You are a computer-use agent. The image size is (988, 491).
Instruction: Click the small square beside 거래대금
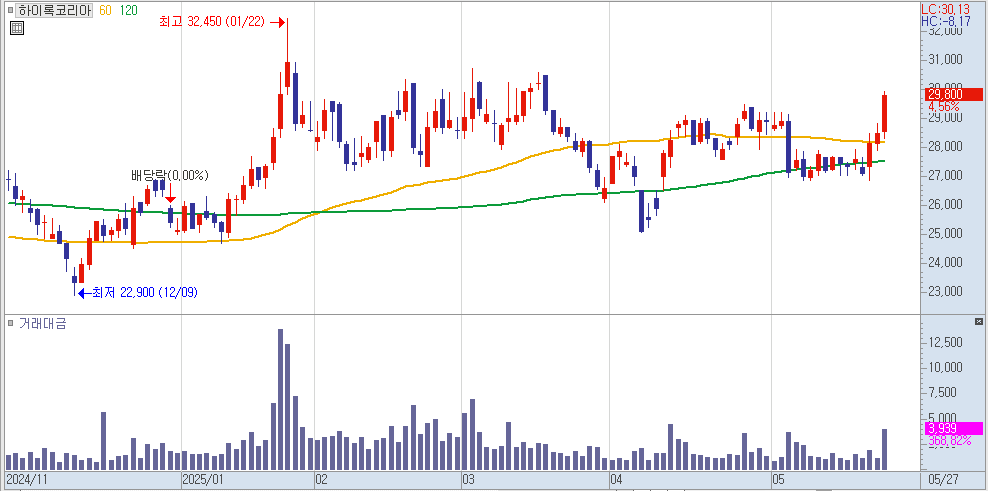click(x=10, y=323)
